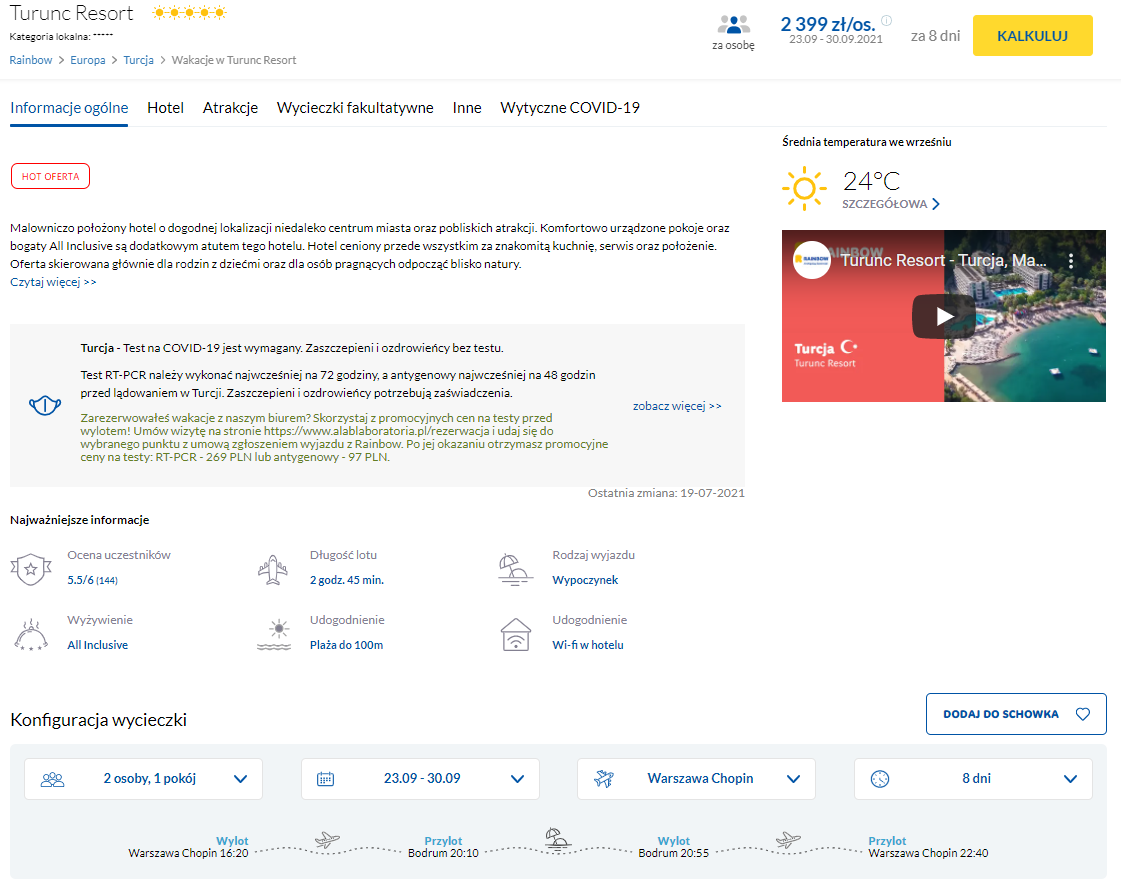The width and height of the screenshot is (1121, 889).
Task: Click the All Inclusive meal dish icon
Action: tap(30, 634)
